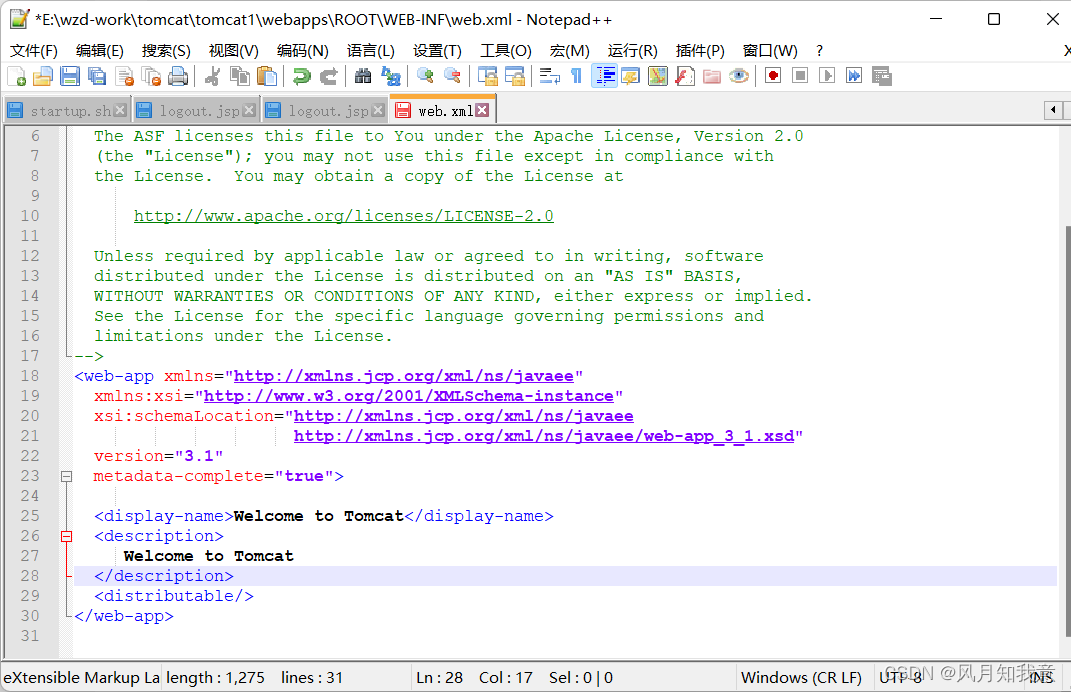Click the vertical scrollbar thumb
The image size is (1071, 692).
click(1068, 430)
